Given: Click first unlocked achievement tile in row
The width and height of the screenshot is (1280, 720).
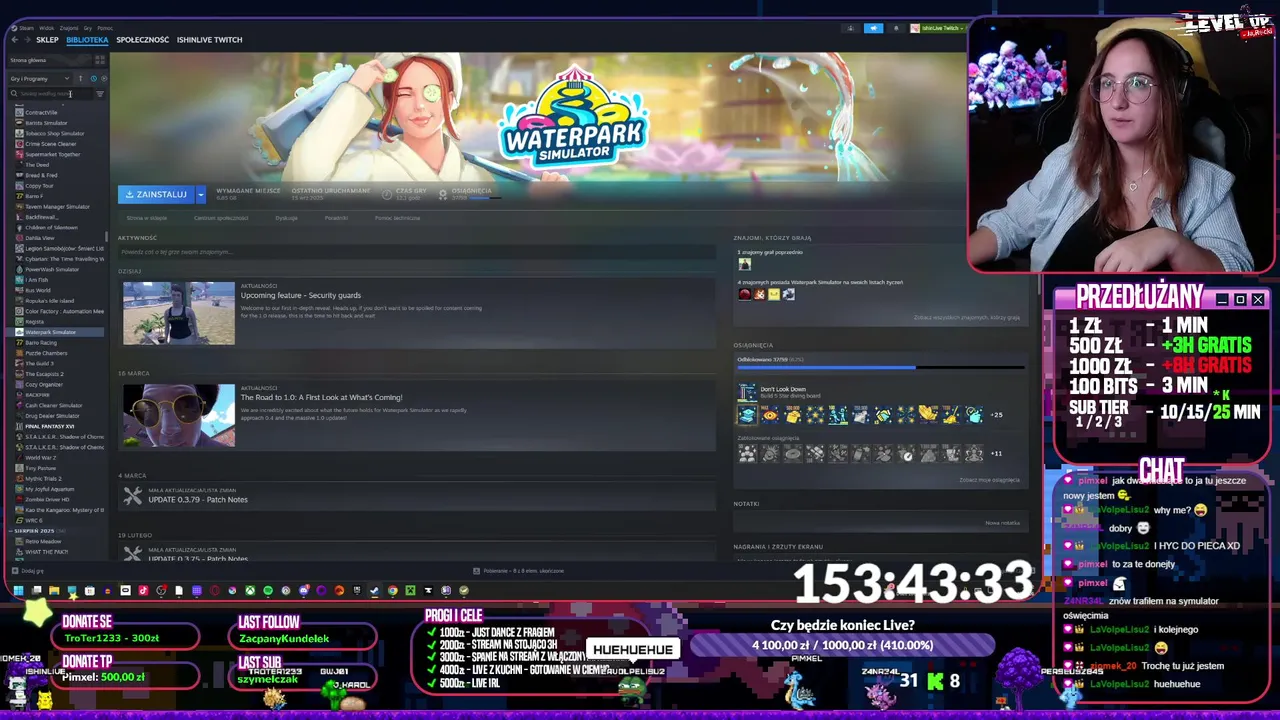Looking at the screenshot, I should [747, 415].
